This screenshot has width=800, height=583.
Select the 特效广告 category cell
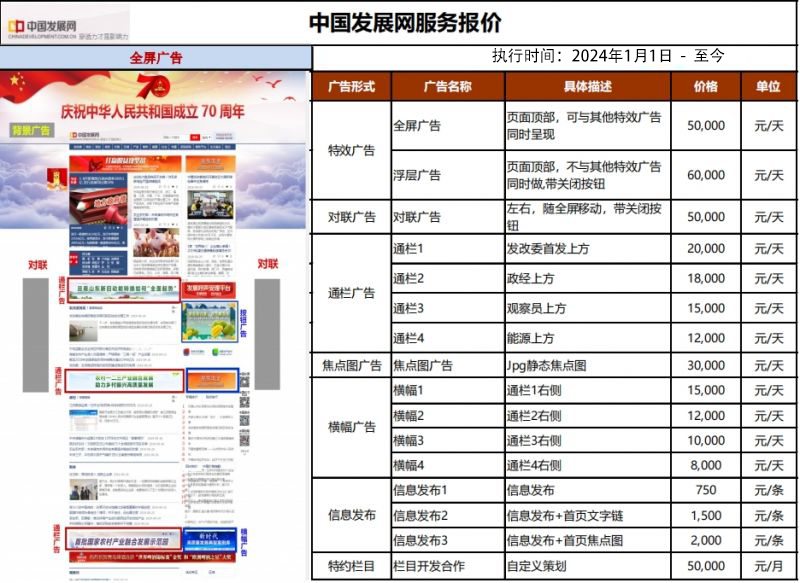(x=352, y=150)
